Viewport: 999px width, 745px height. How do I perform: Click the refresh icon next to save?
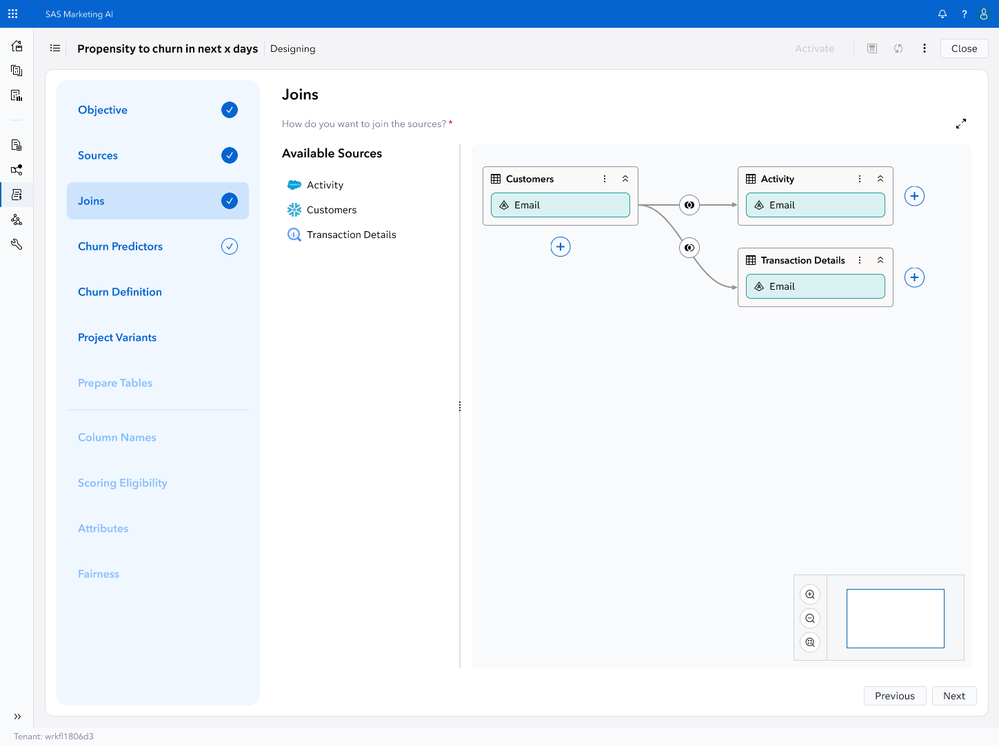point(898,48)
